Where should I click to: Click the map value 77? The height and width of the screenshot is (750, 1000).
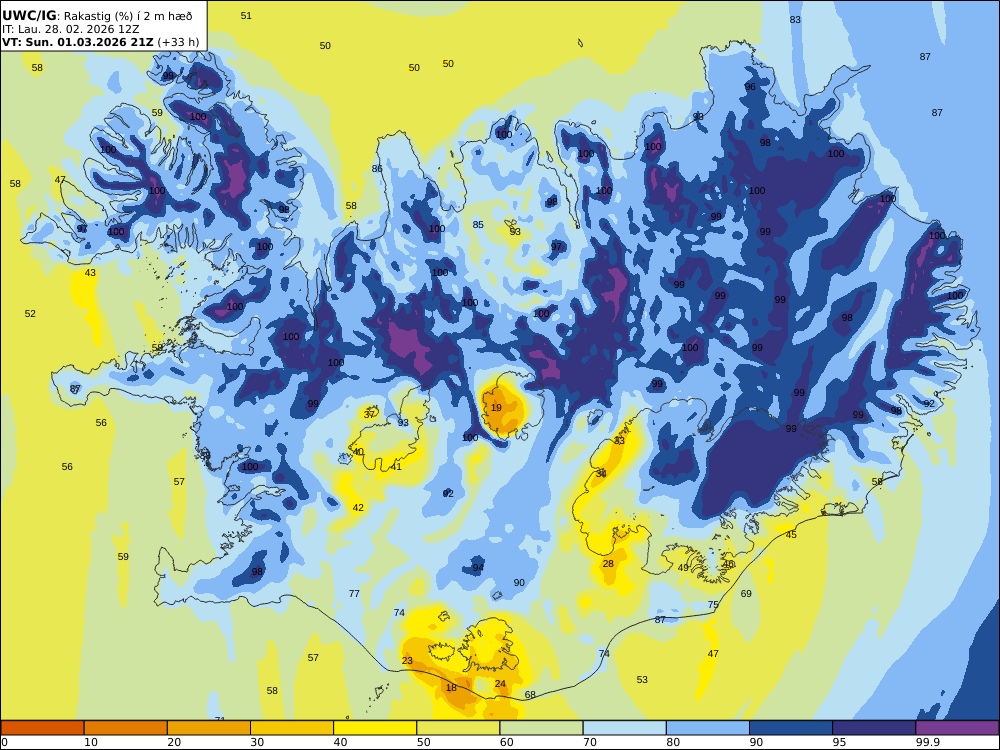(x=354, y=594)
